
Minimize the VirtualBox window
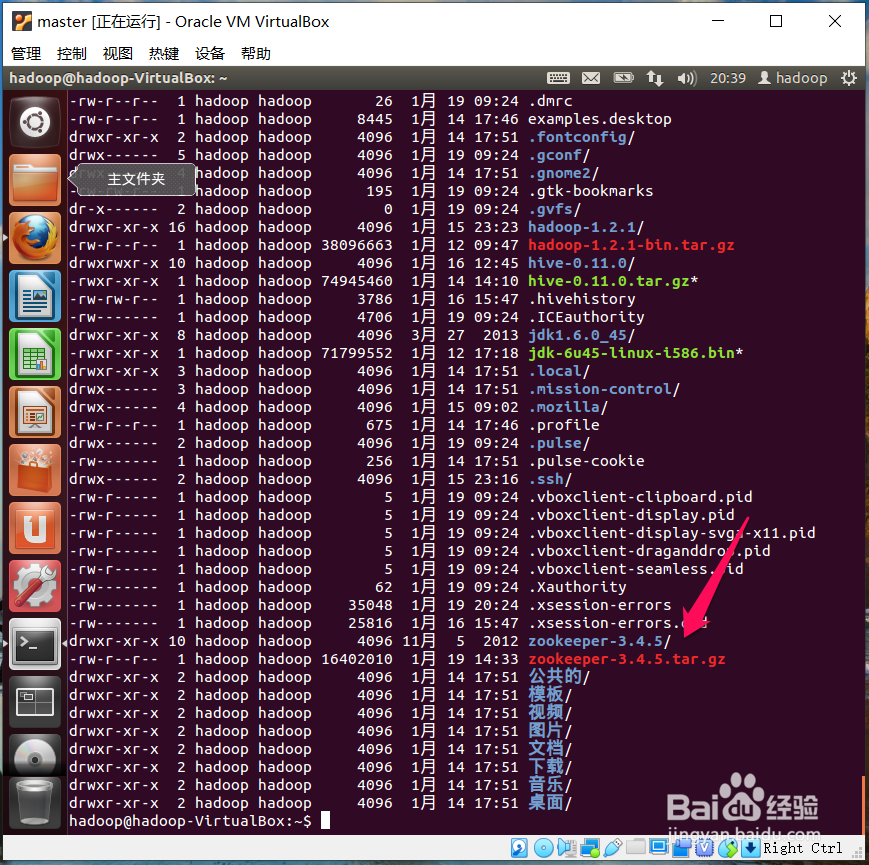click(x=718, y=21)
